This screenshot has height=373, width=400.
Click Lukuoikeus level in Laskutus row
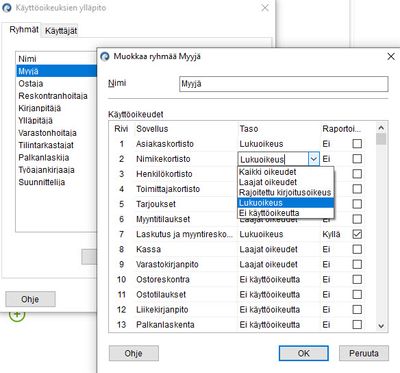coord(261,234)
